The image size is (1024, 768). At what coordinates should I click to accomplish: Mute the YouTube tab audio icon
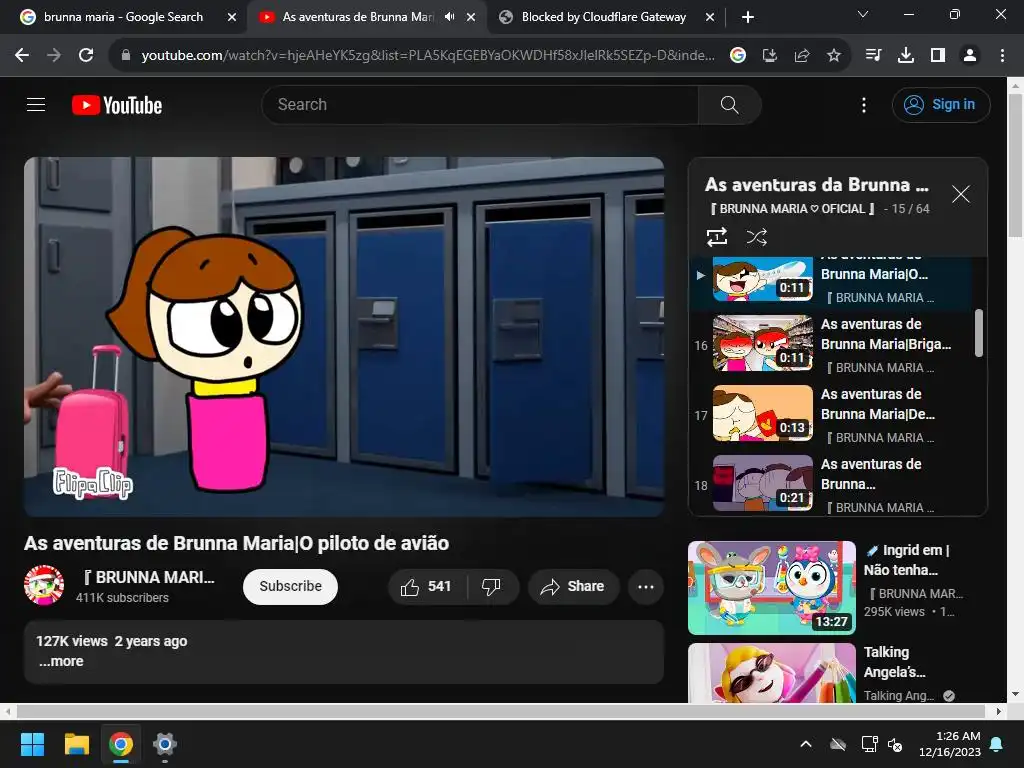pyautogui.click(x=449, y=17)
